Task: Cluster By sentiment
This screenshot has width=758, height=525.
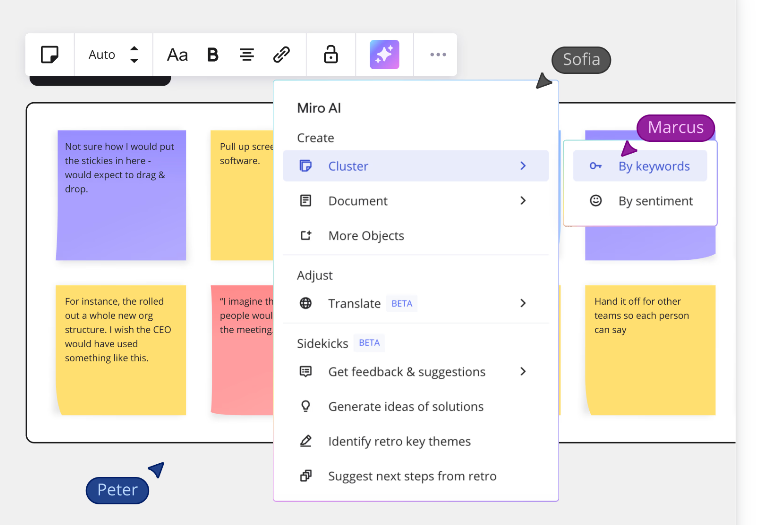Action: (x=640, y=201)
